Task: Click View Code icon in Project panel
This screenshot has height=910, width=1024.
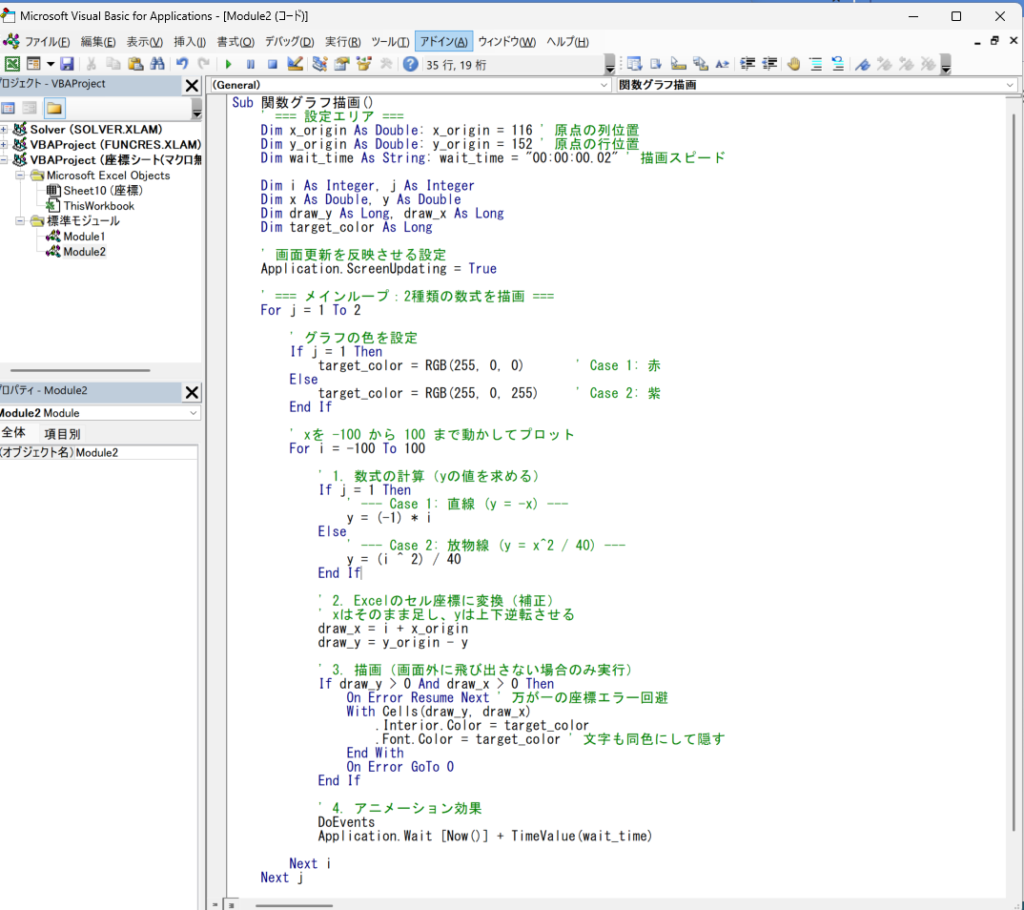Action: click(8, 108)
